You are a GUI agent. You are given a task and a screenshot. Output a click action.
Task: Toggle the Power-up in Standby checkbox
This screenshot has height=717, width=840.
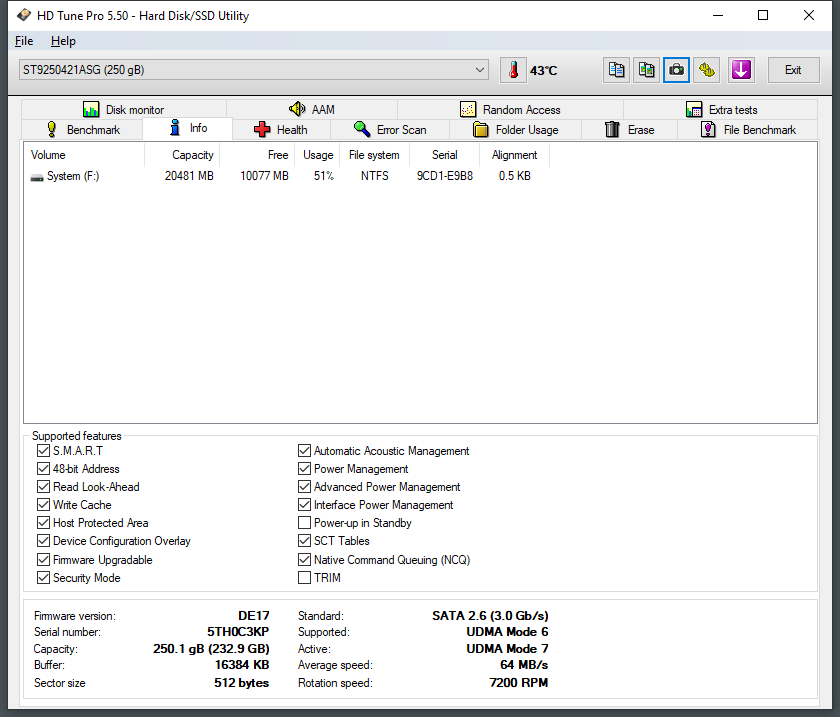tap(304, 523)
